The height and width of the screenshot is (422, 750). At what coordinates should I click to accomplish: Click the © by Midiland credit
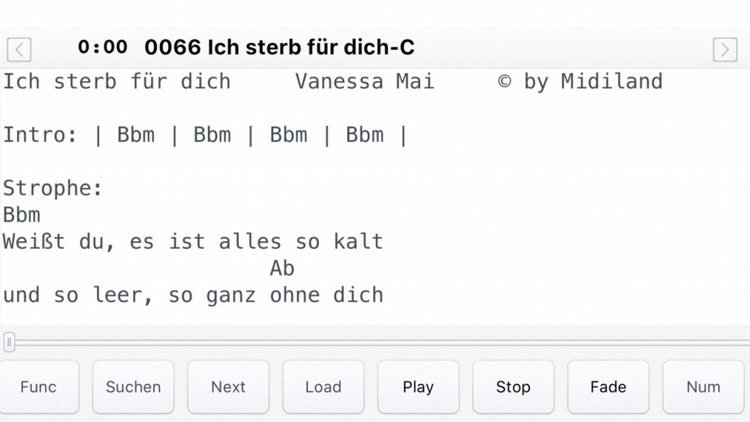click(x=580, y=82)
